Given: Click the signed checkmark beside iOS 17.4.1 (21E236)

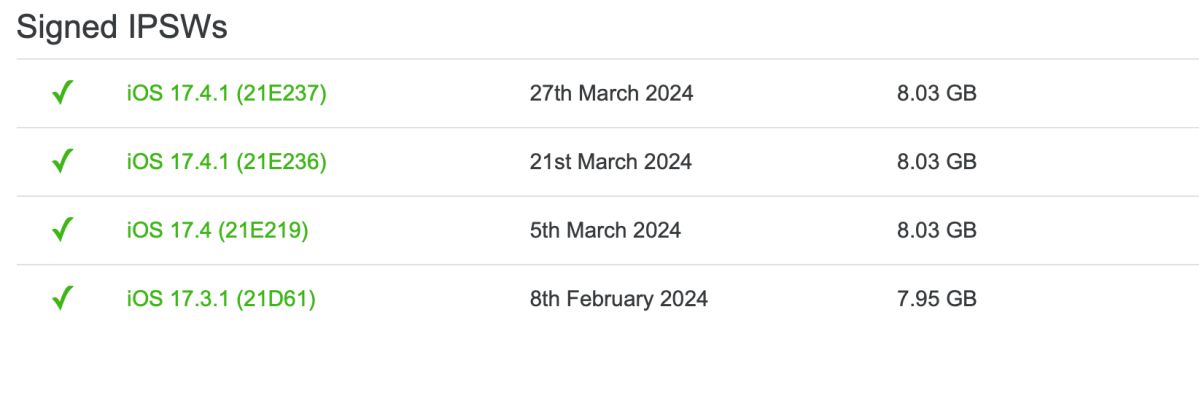Looking at the screenshot, I should [63, 161].
